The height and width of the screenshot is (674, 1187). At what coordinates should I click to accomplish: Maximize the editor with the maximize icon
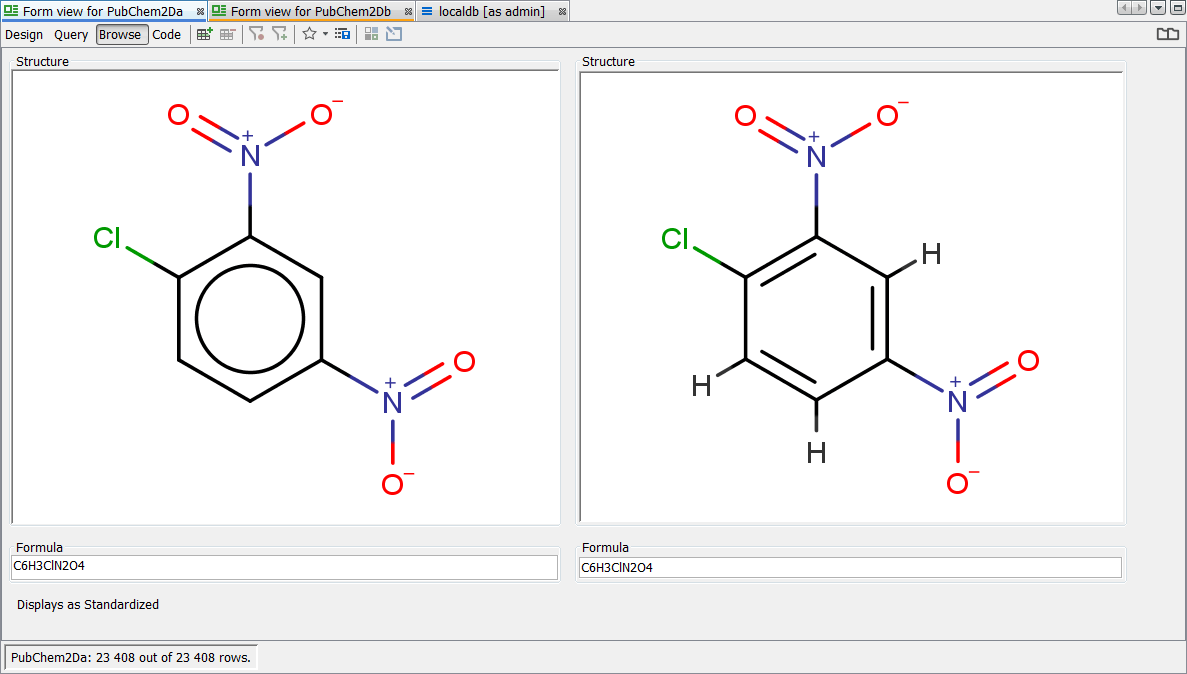pyautogui.click(x=1177, y=7)
